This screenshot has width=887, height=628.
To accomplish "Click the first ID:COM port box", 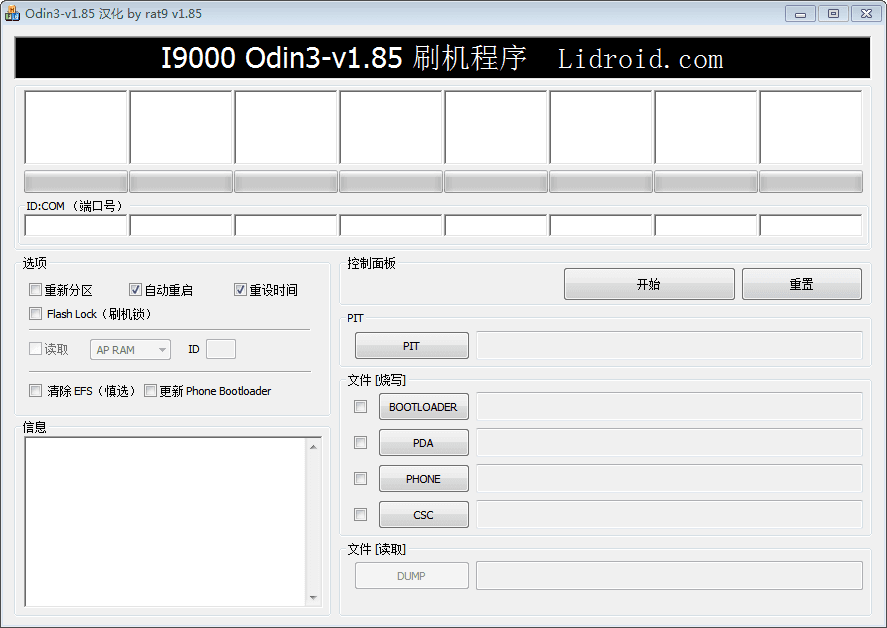I will point(76,226).
